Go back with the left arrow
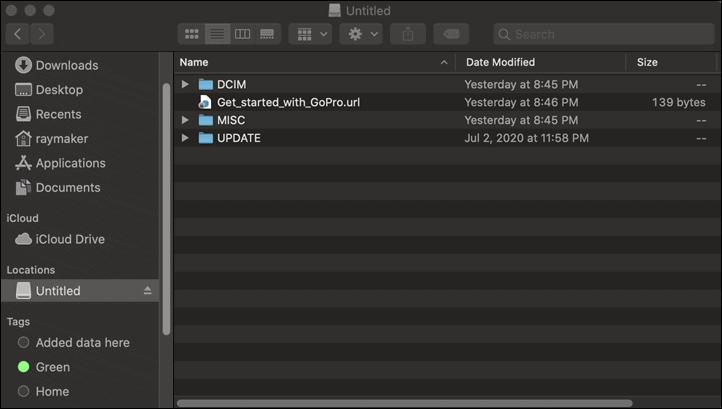Viewport: 722px width, 409px height. 17,34
